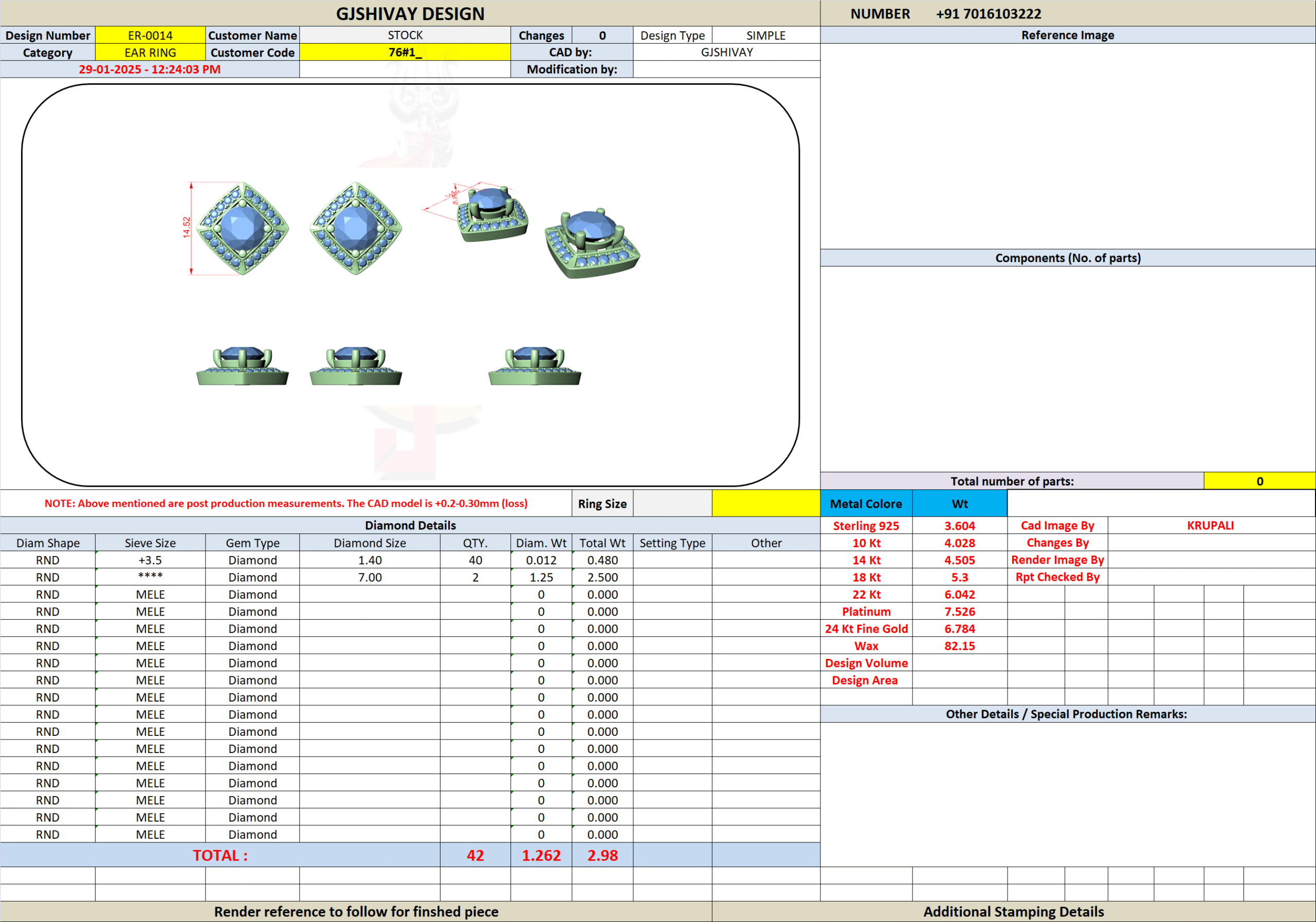Select the yellow 76#1_ customer code cell
This screenshot has width=1316, height=922.
[x=405, y=53]
